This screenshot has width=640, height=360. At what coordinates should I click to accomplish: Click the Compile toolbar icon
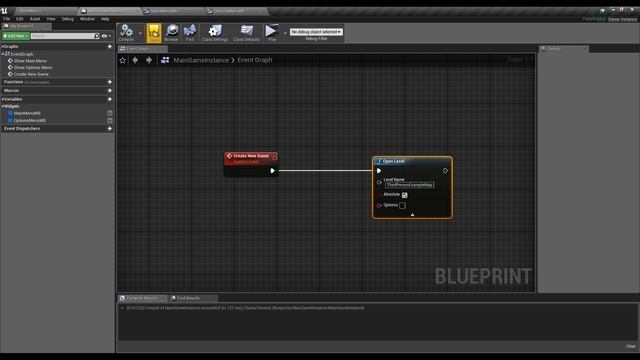pos(127,33)
